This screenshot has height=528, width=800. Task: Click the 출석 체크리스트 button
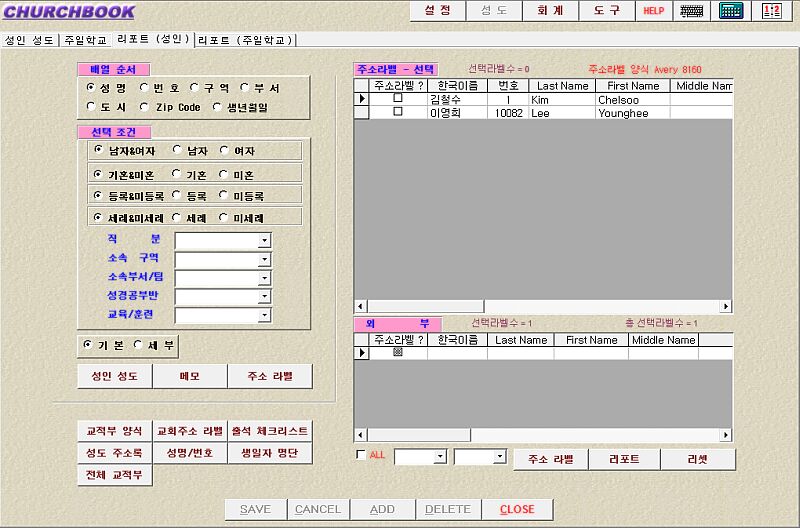pos(270,431)
